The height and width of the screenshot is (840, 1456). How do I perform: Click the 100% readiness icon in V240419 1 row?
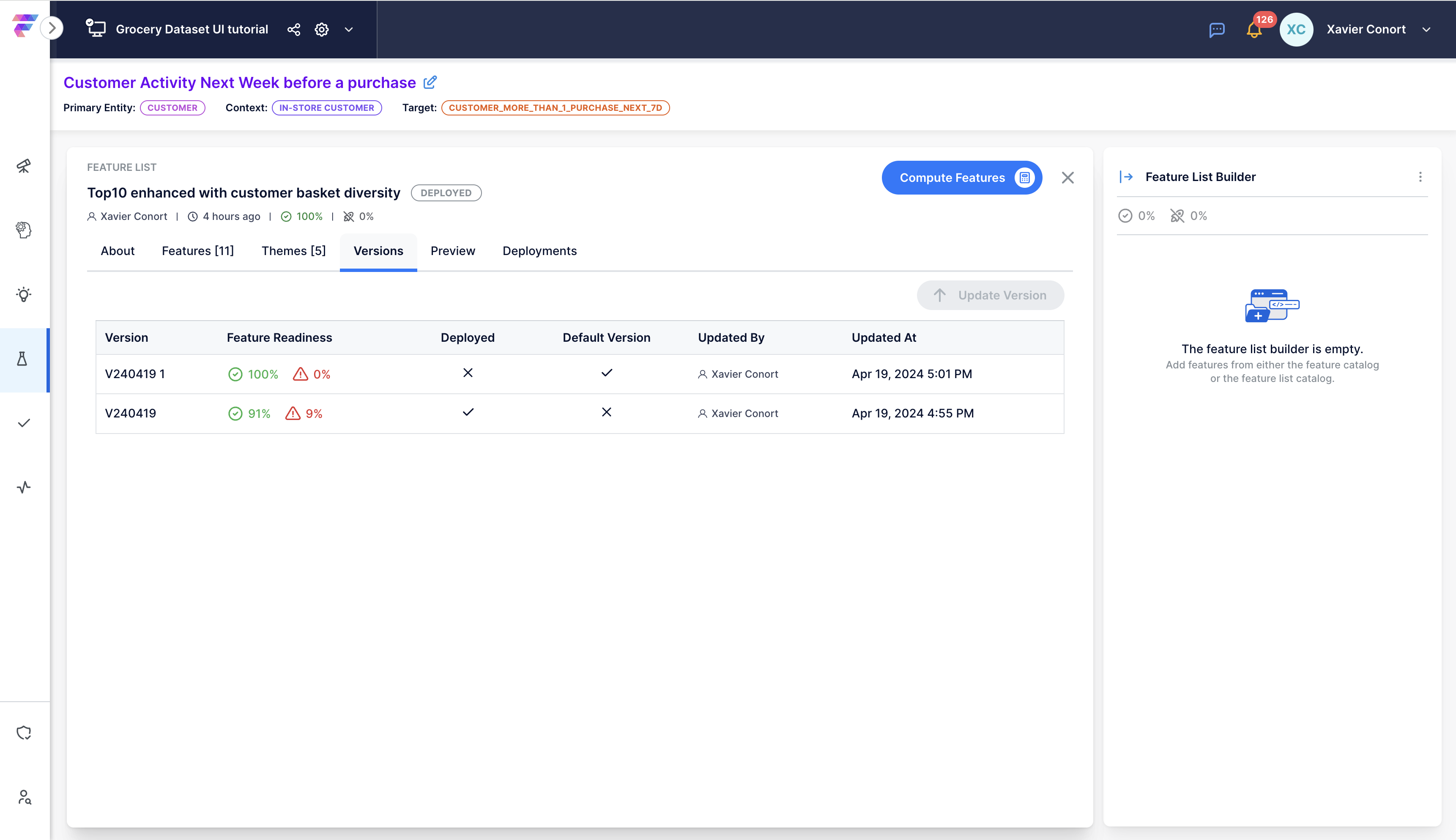(x=235, y=374)
